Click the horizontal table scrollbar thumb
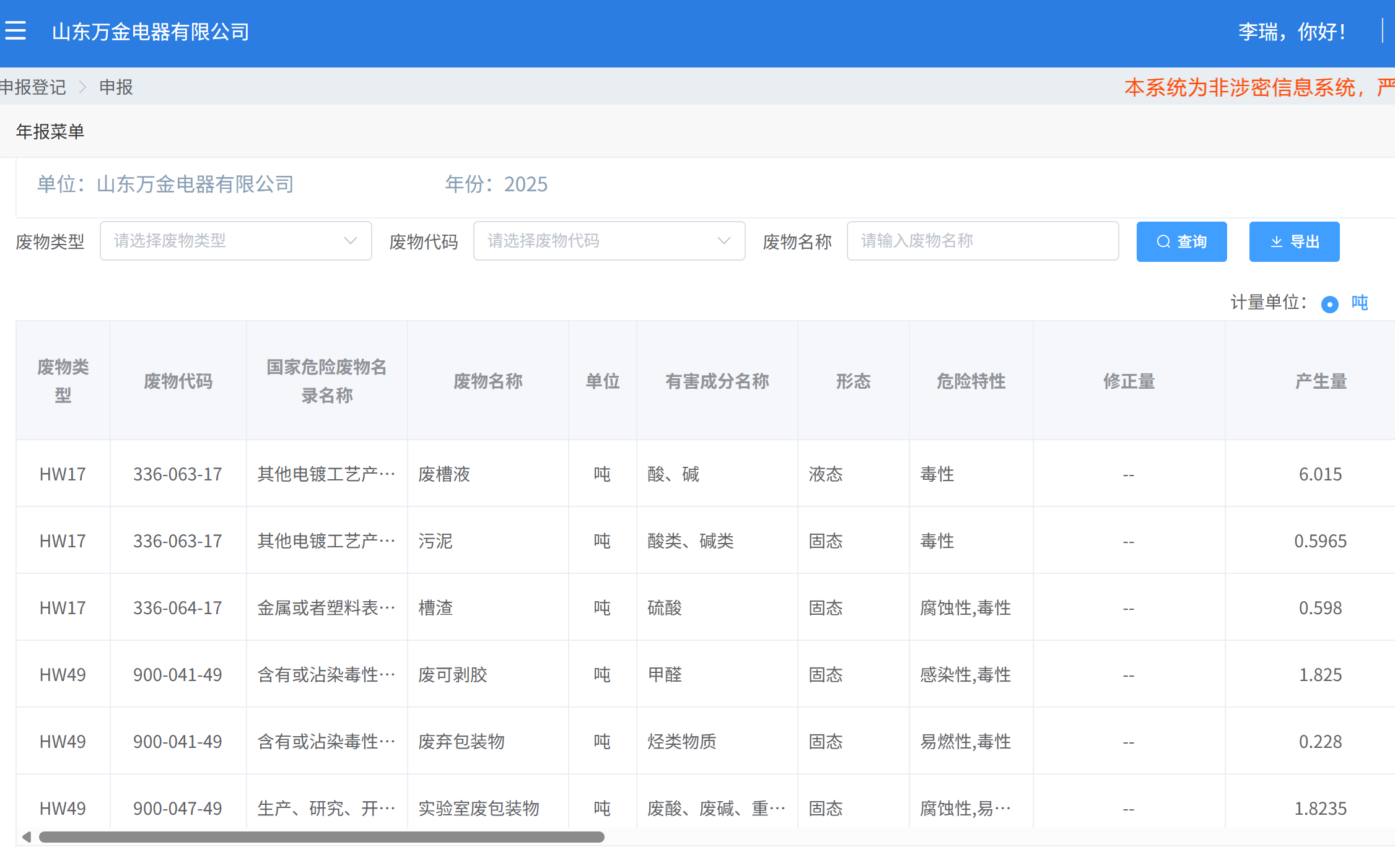 coord(321,837)
